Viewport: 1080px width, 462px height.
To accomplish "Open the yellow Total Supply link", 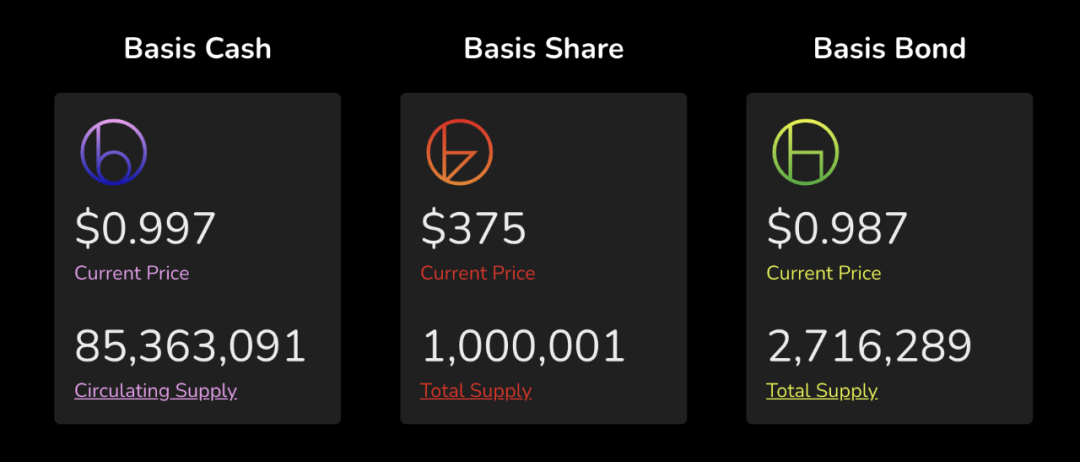I will click(x=822, y=391).
